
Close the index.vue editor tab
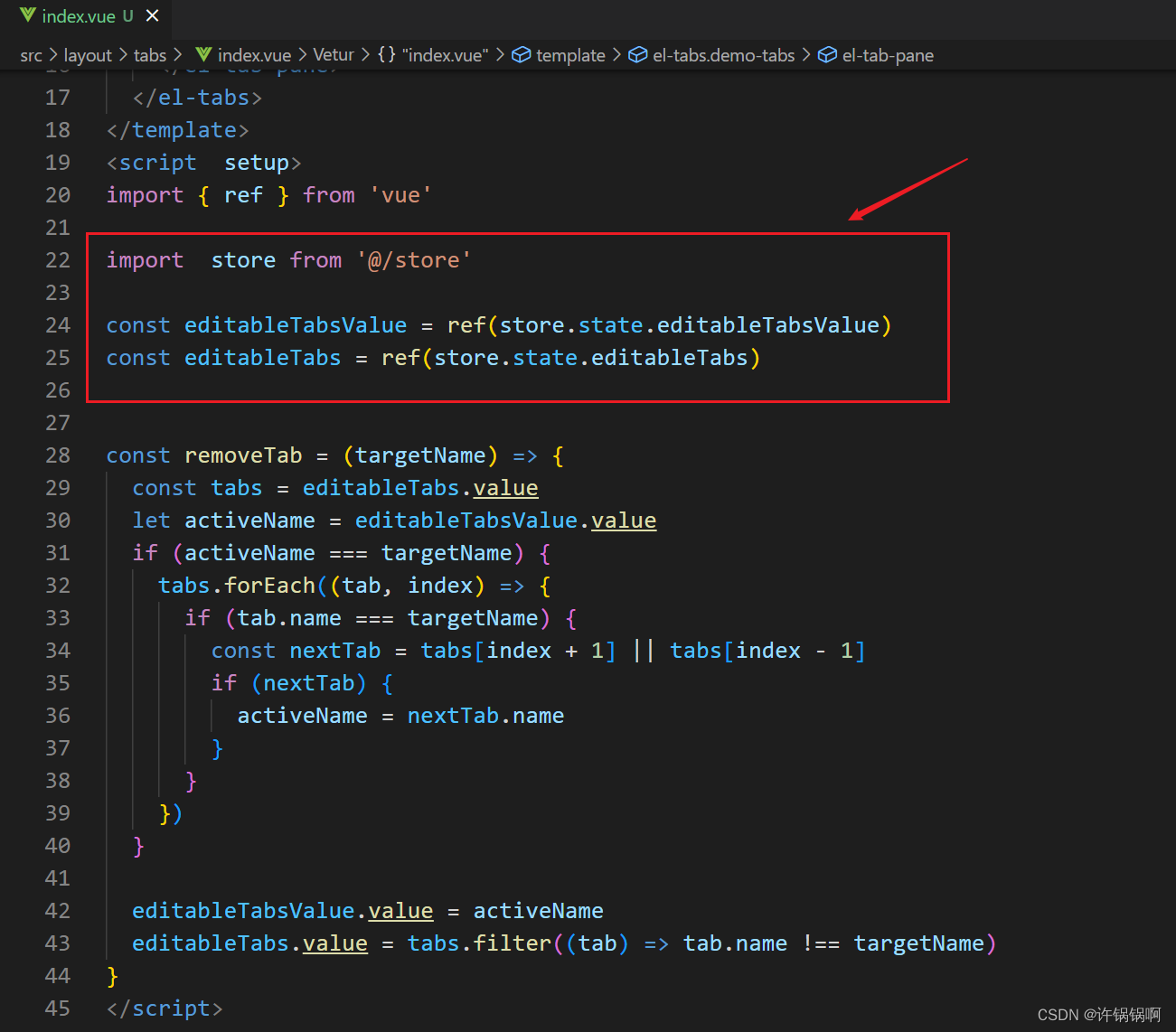153,15
